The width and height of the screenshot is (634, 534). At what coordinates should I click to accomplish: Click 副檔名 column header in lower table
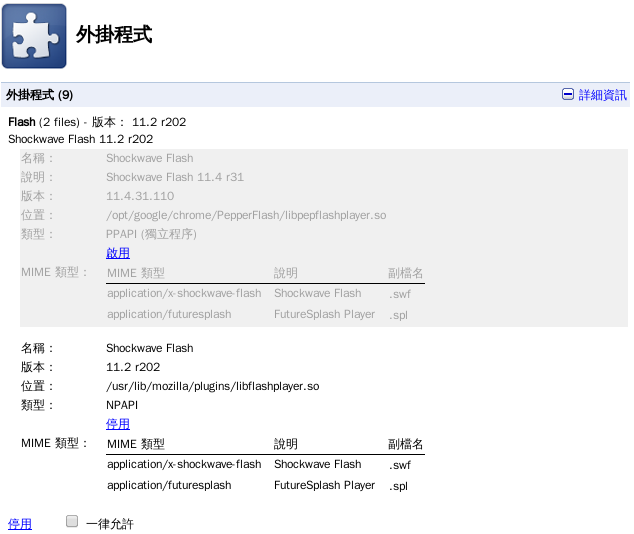[406, 444]
